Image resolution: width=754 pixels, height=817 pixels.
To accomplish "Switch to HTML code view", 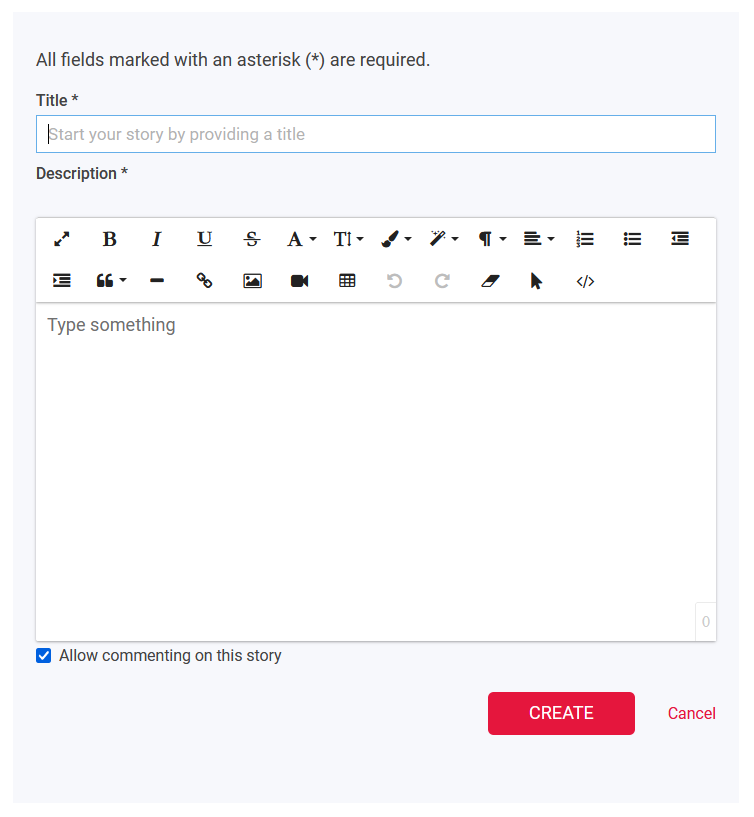I will click(x=585, y=281).
